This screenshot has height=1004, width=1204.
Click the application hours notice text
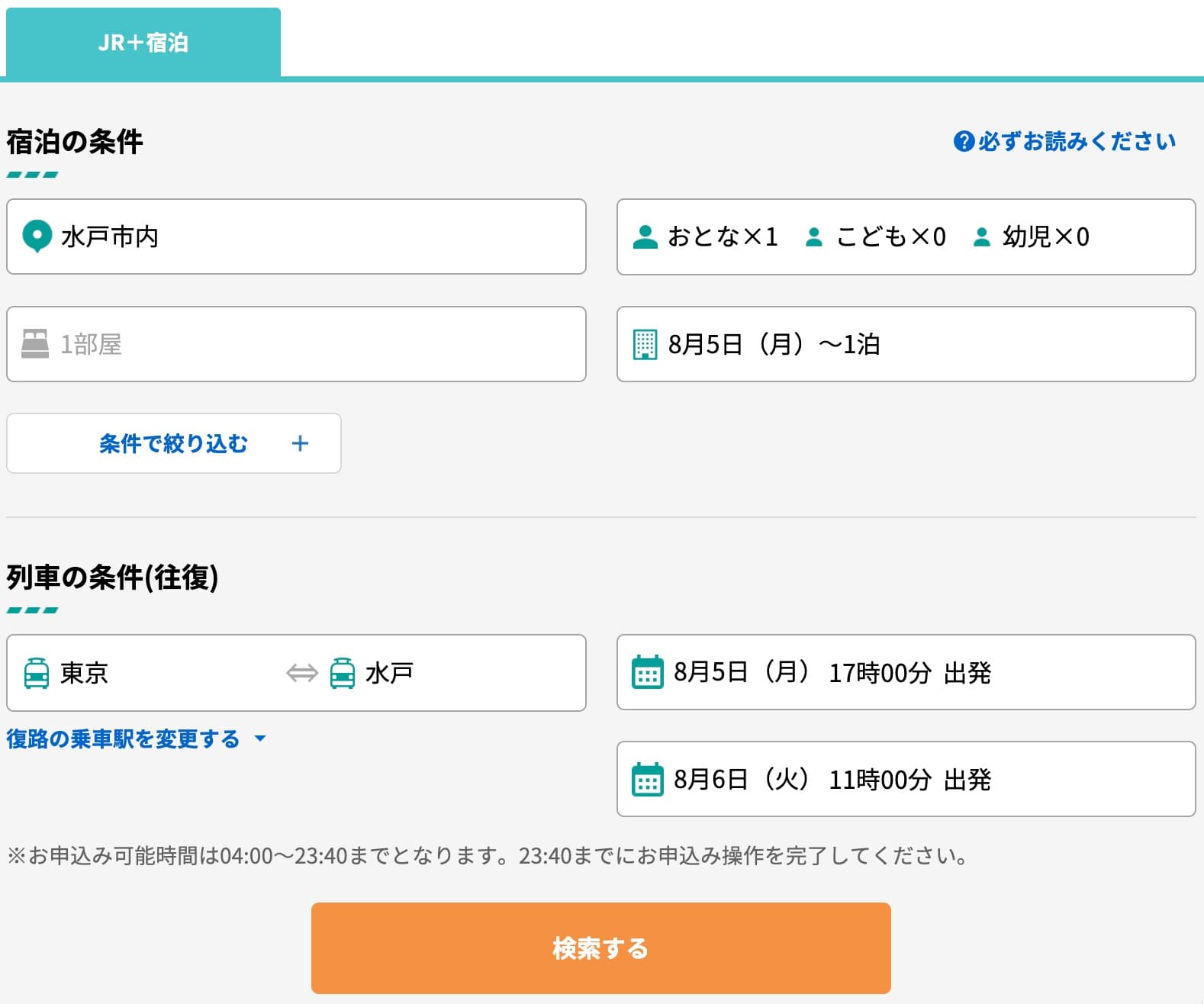pos(488,856)
